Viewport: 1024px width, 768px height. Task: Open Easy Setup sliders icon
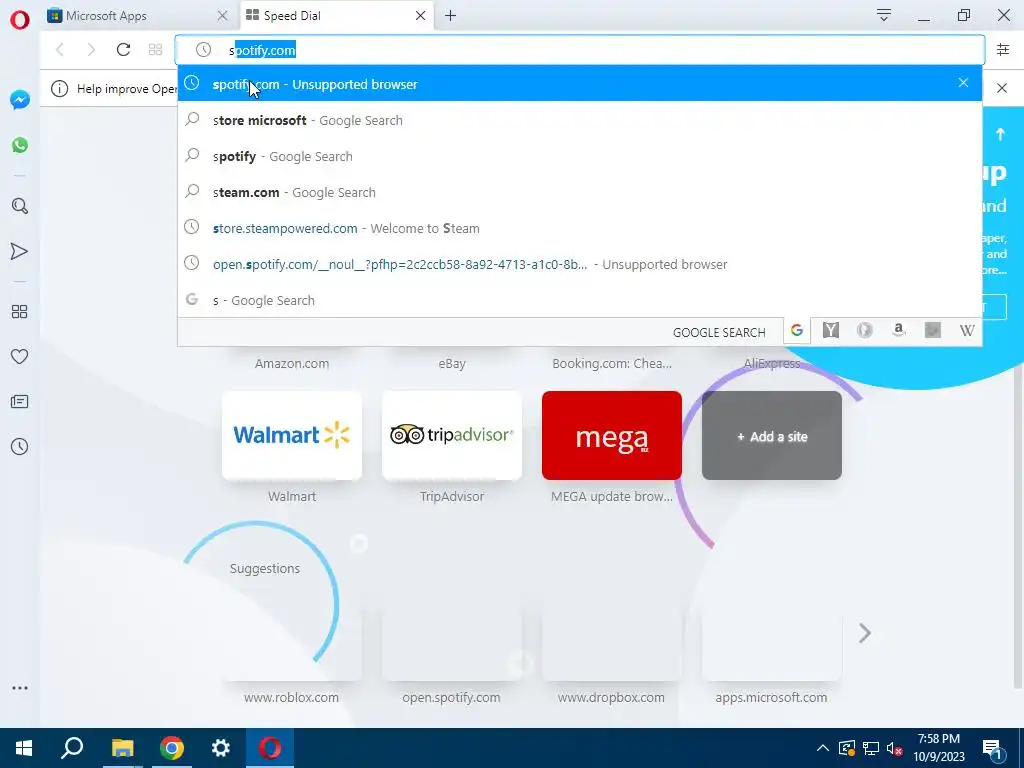click(1003, 50)
